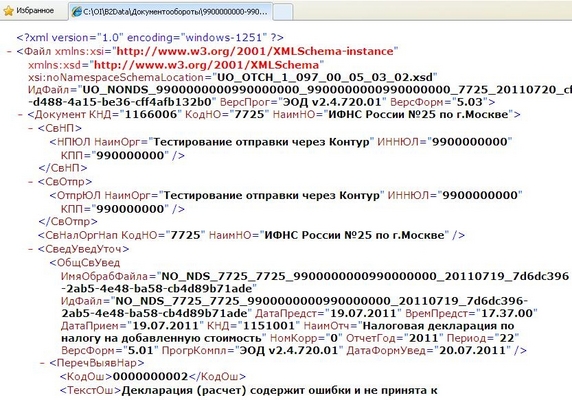Collapse the СведУведУточ element
This screenshot has width=572, height=400.
pyautogui.click(x=31, y=249)
